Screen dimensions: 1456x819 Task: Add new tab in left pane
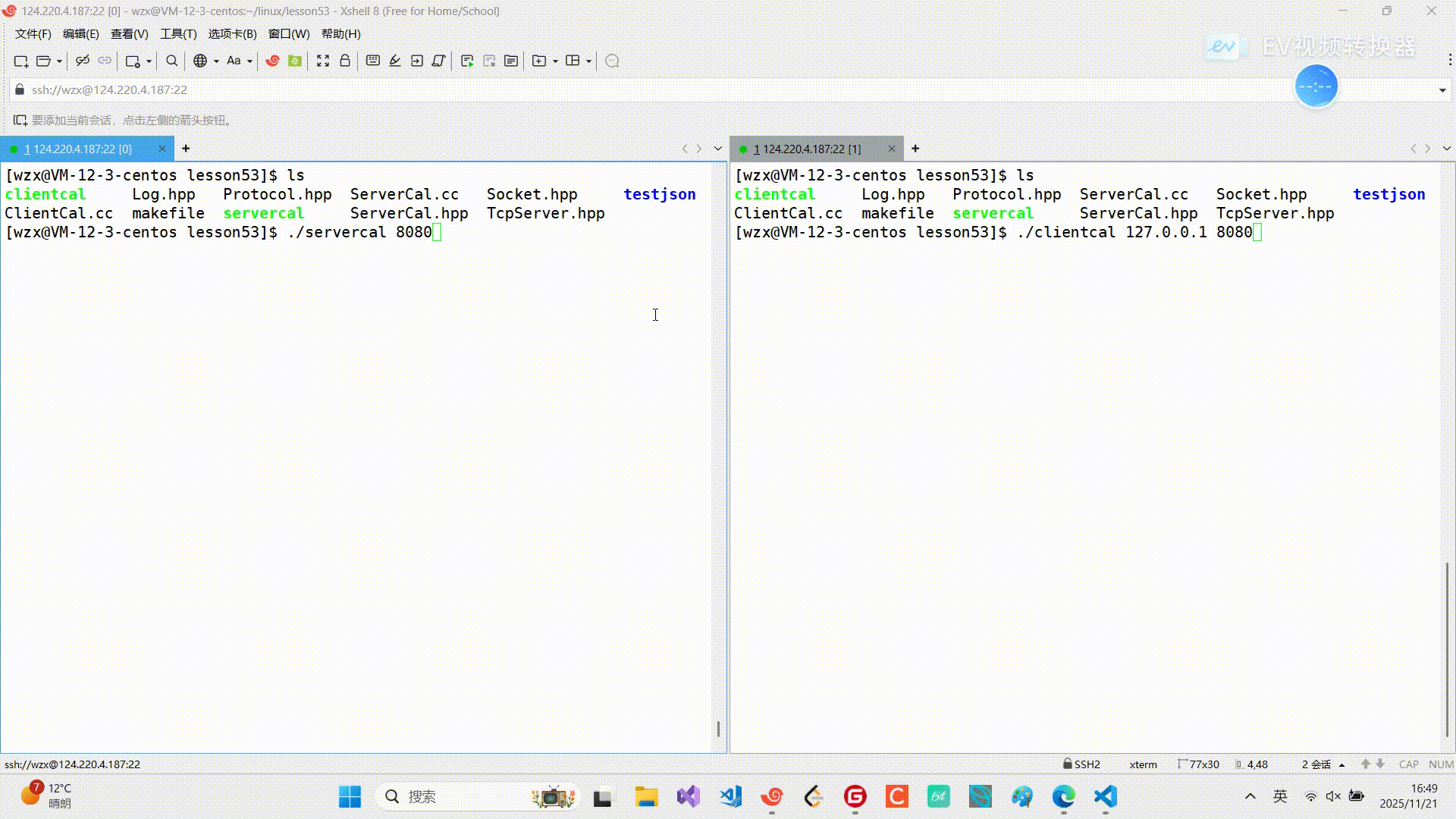(x=186, y=149)
